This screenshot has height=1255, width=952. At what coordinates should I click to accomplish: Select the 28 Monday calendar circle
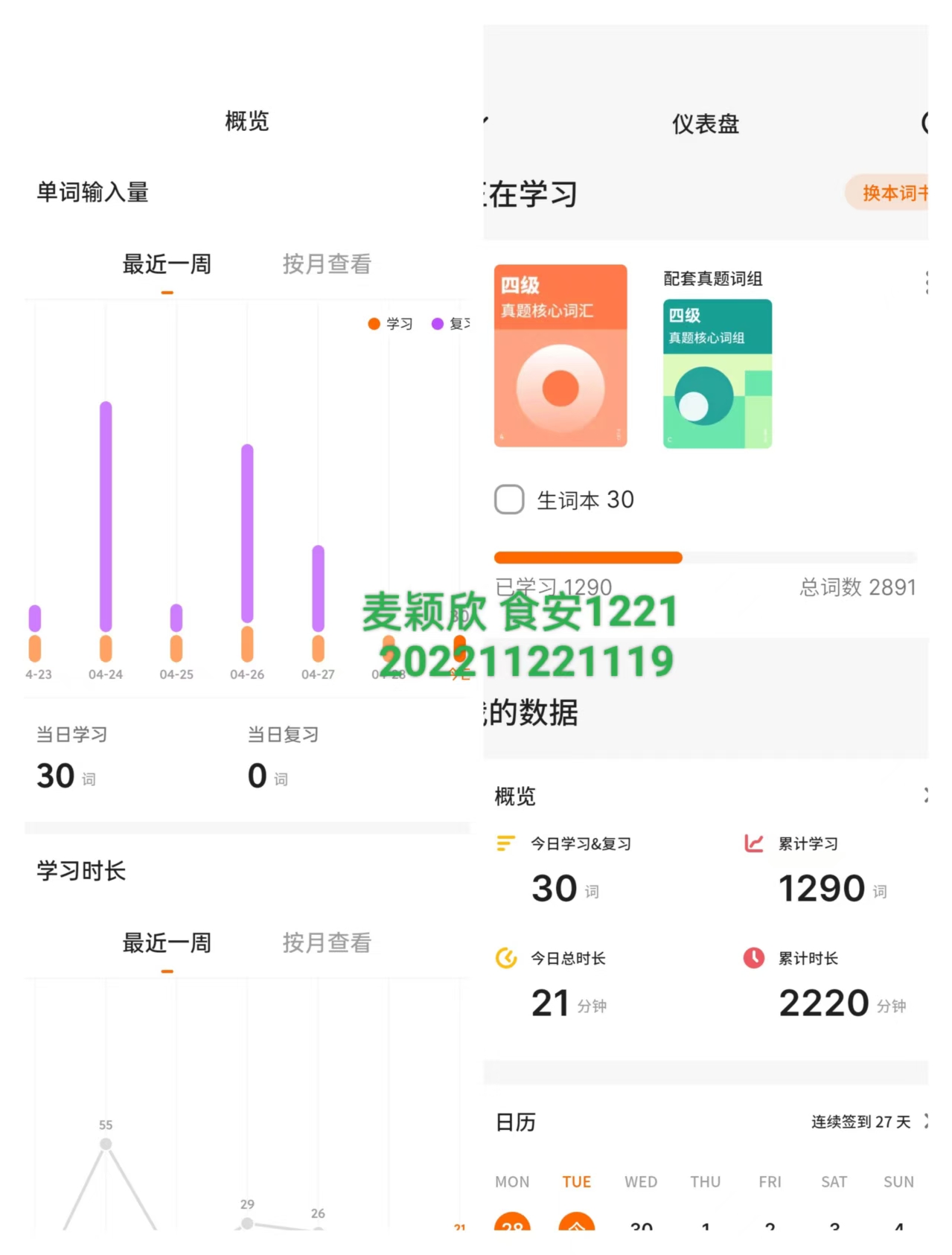pyautogui.click(x=512, y=1221)
